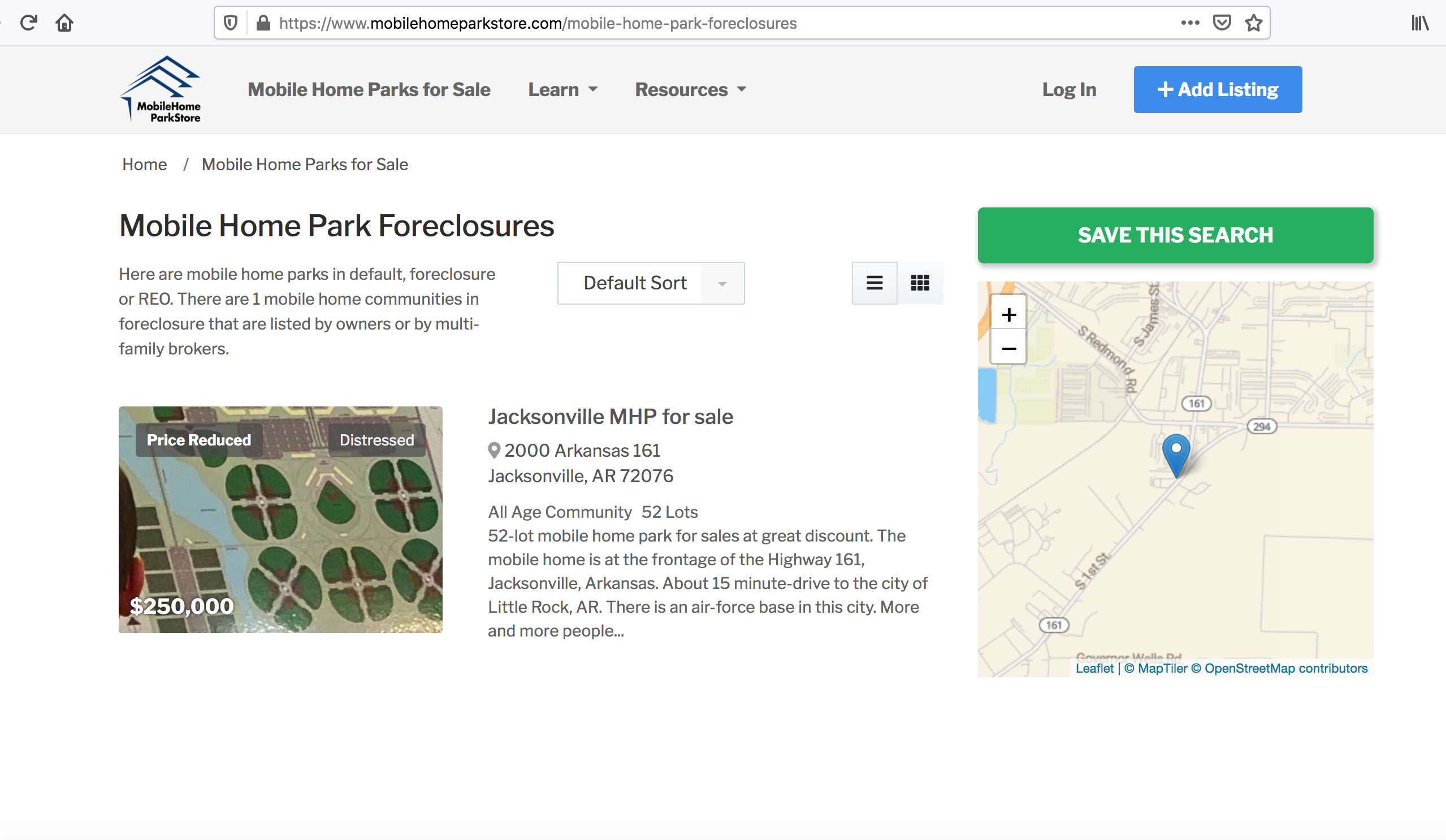
Task: Expand the Resources menu
Action: pos(690,89)
